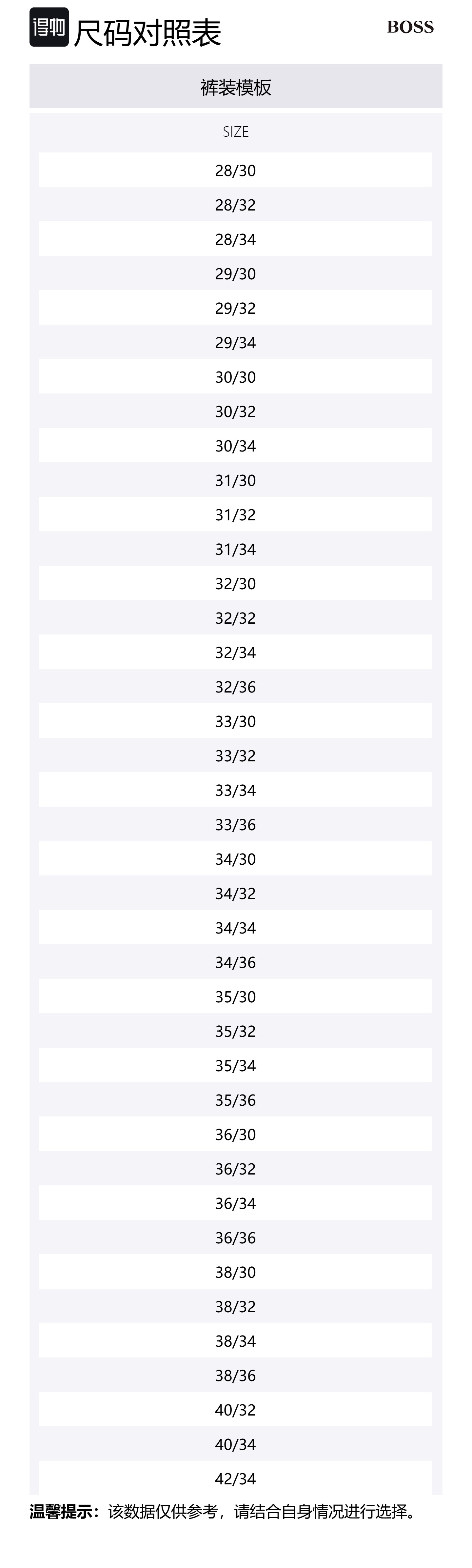Select the 裤装模板 header tab
Screen dimensions: 472x1568
(x=236, y=87)
